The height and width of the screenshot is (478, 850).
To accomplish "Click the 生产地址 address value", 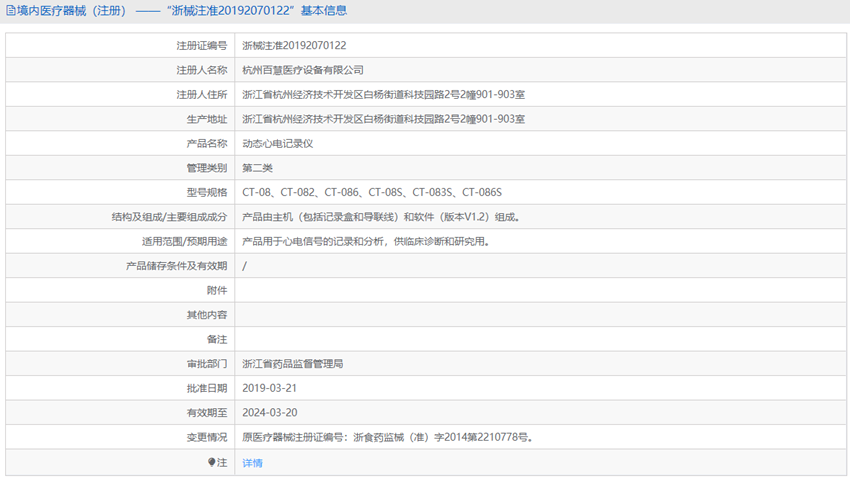I will point(383,119).
